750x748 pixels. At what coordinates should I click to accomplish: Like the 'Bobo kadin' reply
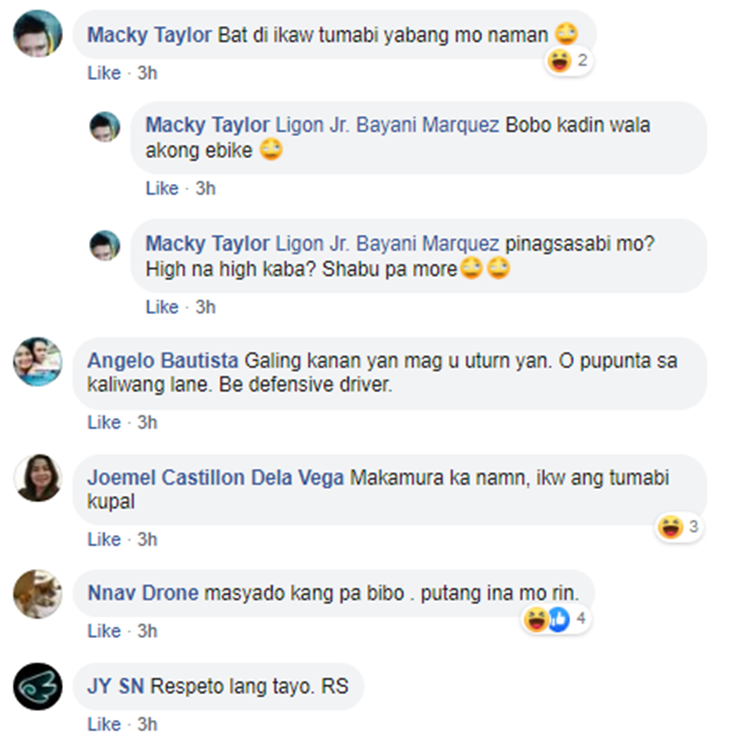click(x=162, y=188)
